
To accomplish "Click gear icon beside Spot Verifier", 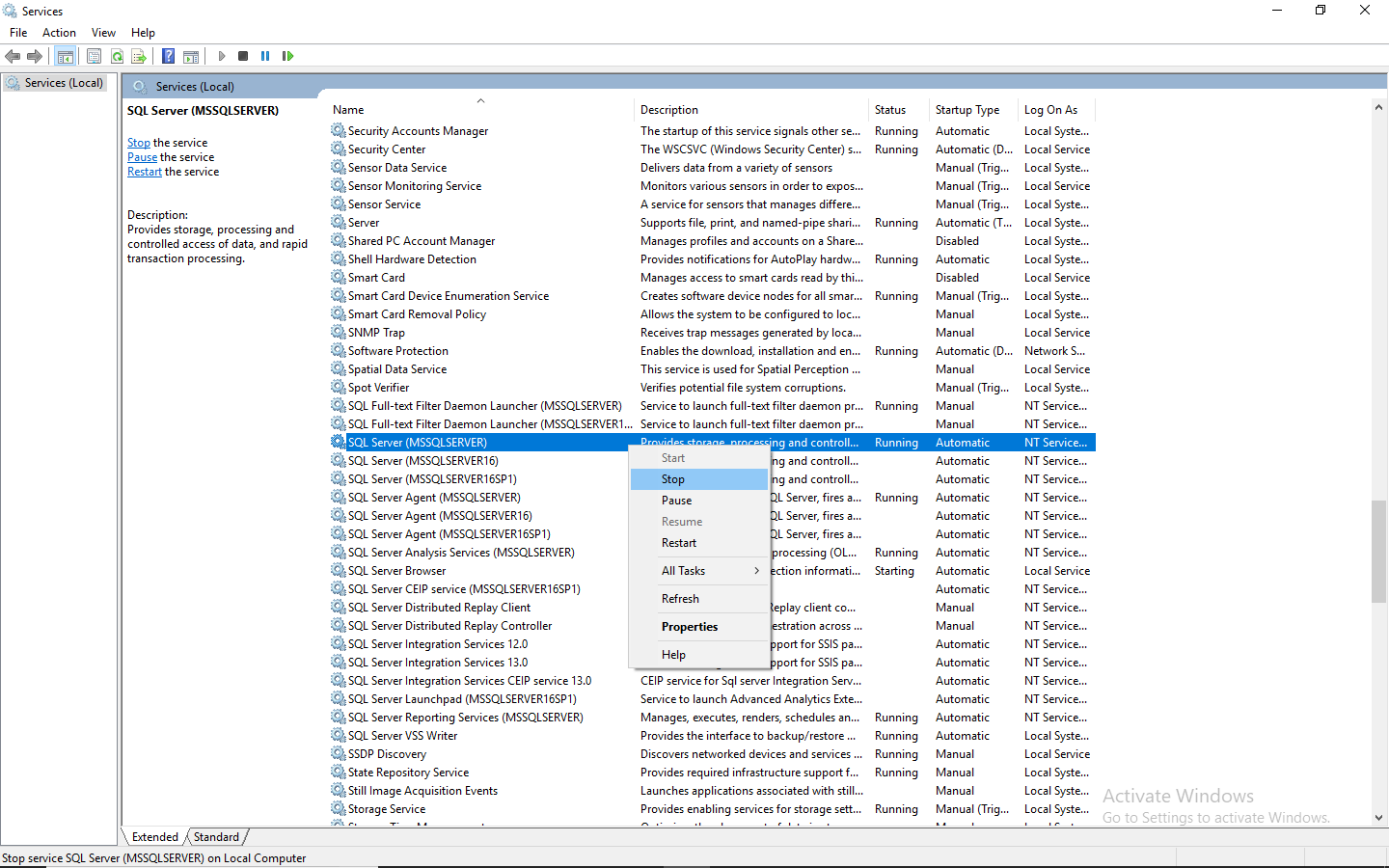I will [x=338, y=387].
